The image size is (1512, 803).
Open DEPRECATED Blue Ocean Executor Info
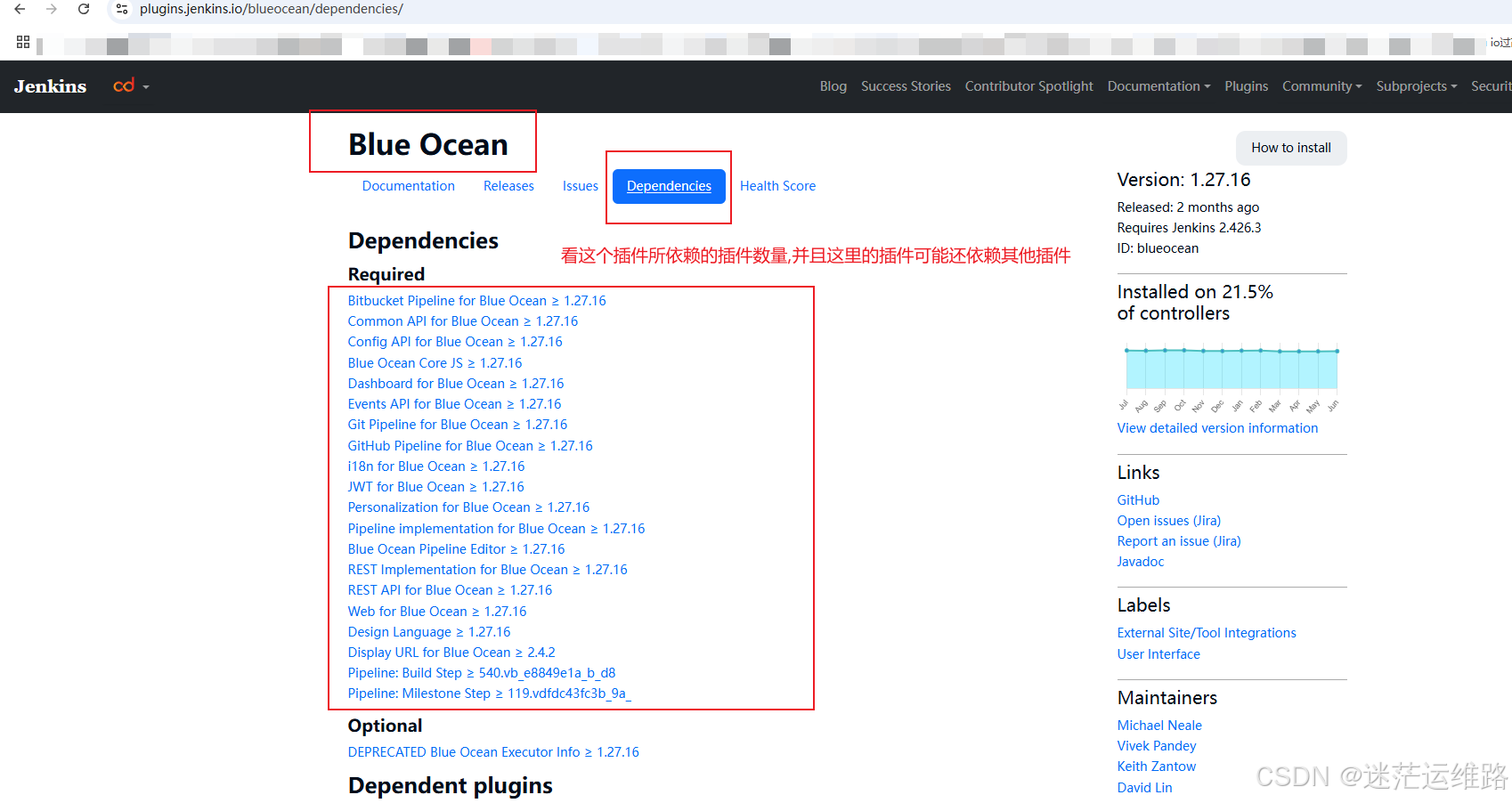pos(493,752)
